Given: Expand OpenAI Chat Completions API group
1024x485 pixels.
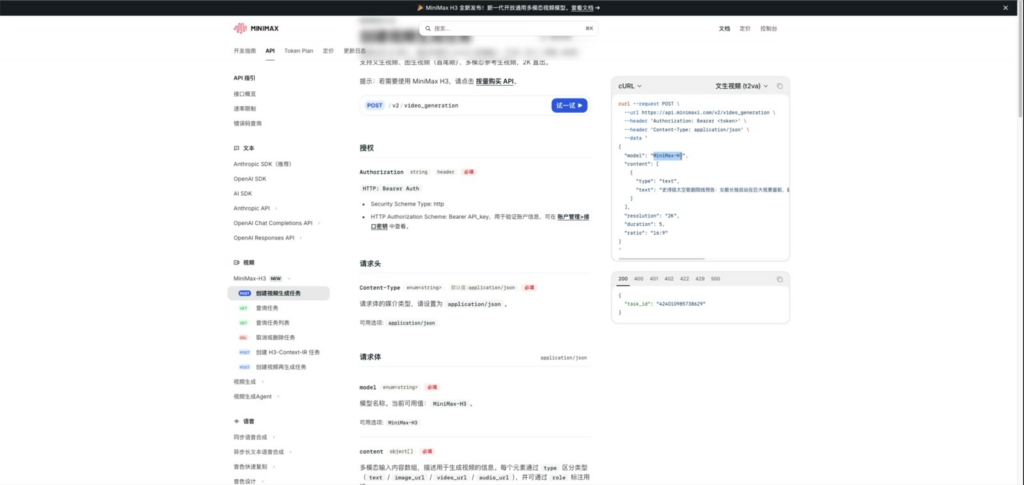Looking at the screenshot, I should (277, 223).
